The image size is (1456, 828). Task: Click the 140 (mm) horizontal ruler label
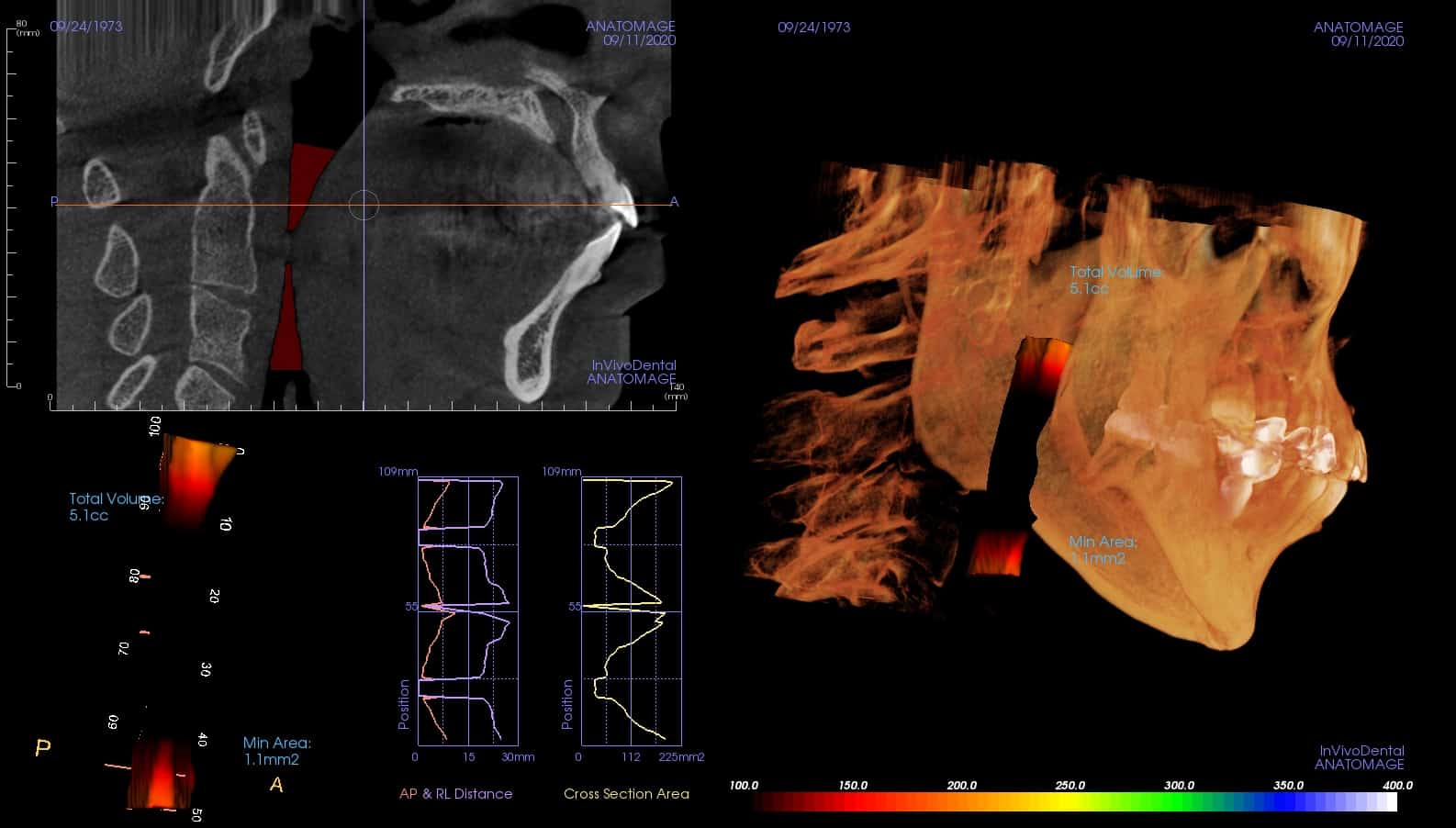point(678,391)
